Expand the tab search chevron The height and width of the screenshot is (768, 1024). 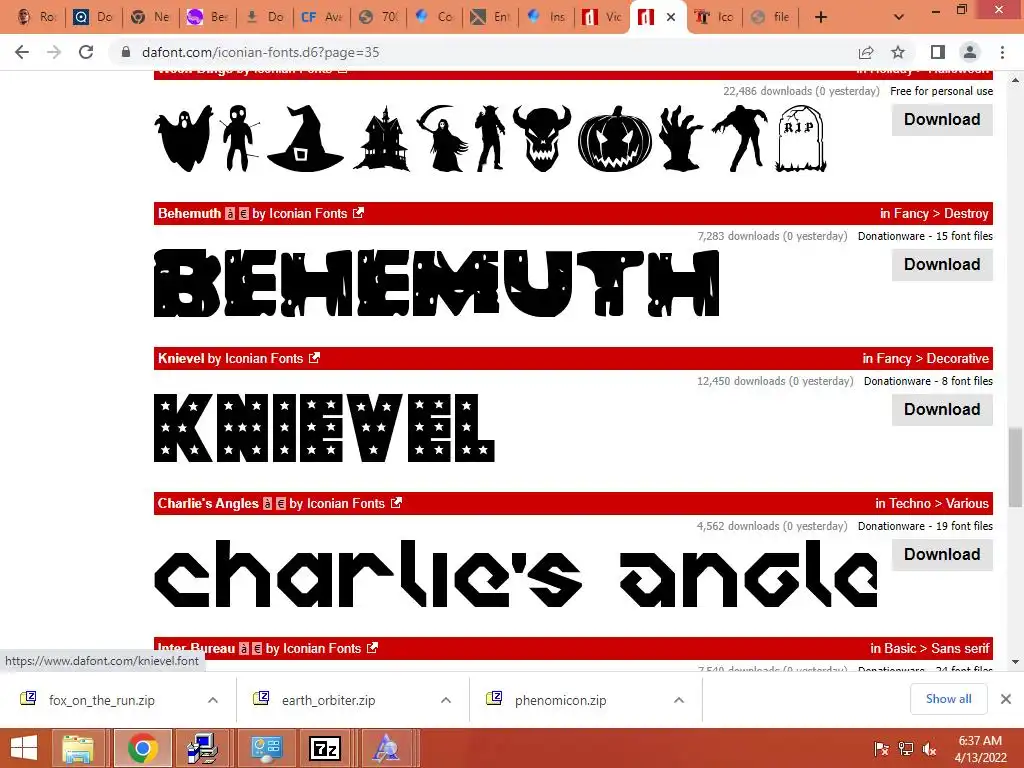click(x=899, y=18)
